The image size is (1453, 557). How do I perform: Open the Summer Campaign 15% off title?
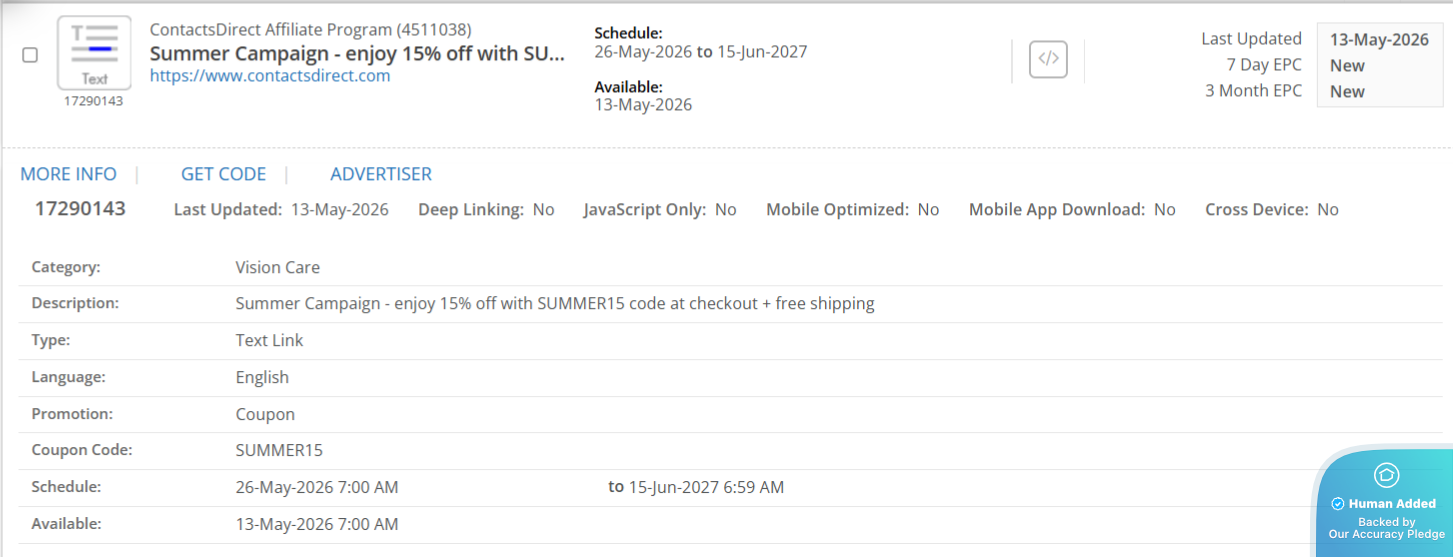[357, 53]
